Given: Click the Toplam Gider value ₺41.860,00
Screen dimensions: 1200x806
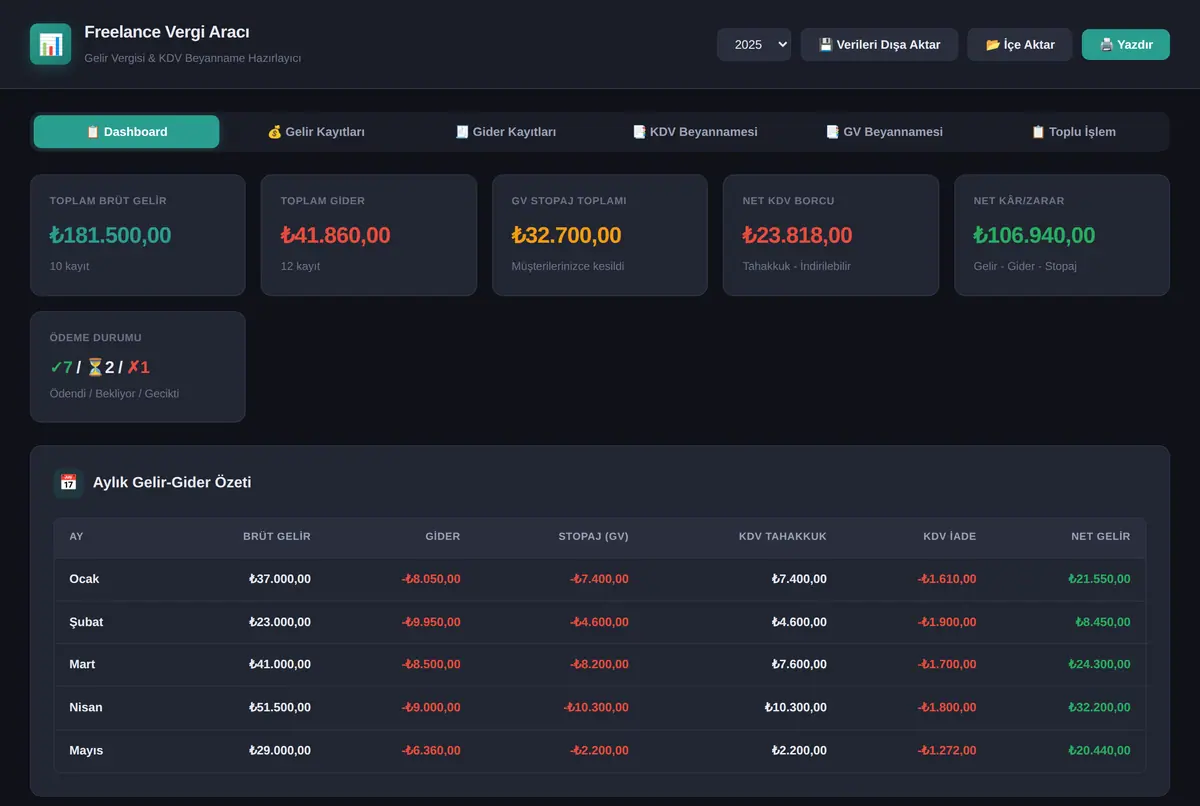Looking at the screenshot, I should click(x=335, y=236).
